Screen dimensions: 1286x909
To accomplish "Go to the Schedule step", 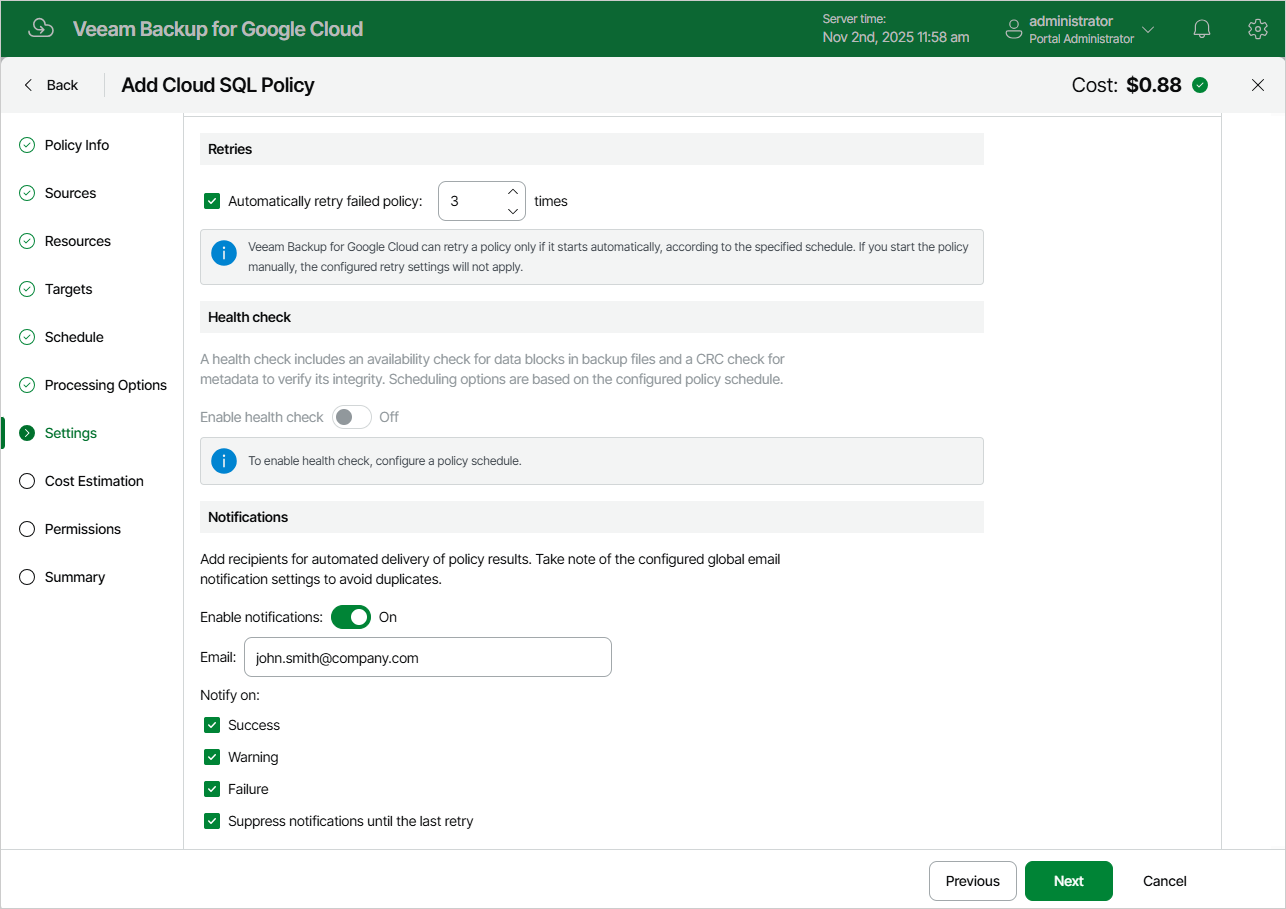I will pyautogui.click(x=74, y=337).
